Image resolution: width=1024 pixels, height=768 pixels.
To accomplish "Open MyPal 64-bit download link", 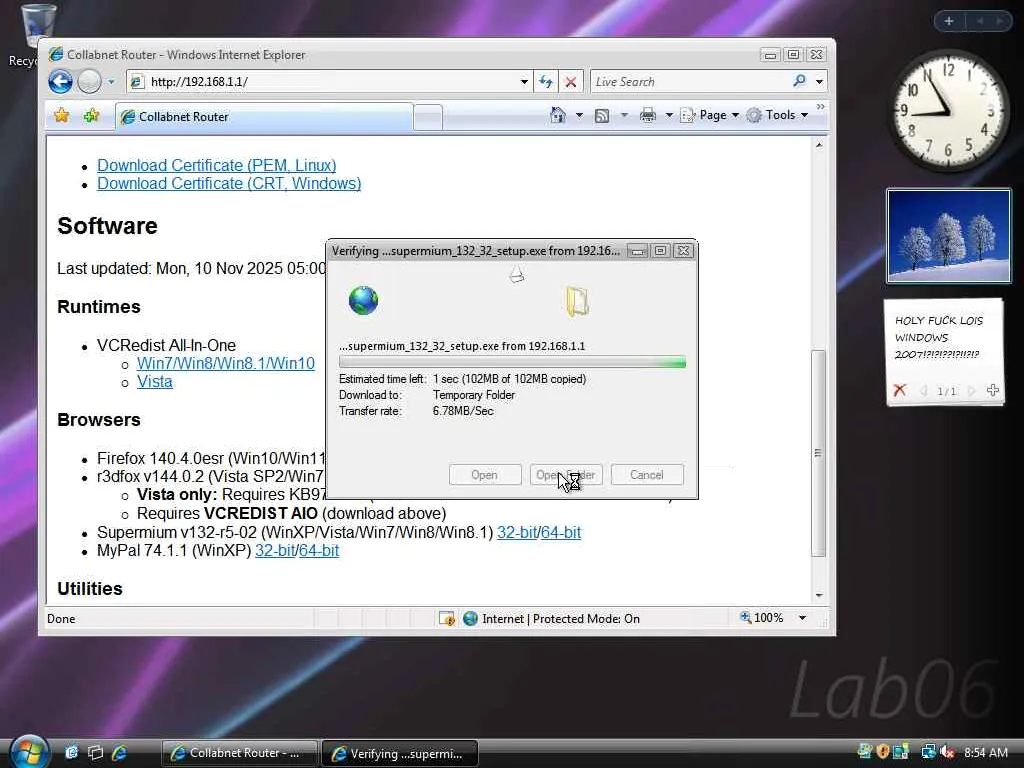I will [319, 551].
